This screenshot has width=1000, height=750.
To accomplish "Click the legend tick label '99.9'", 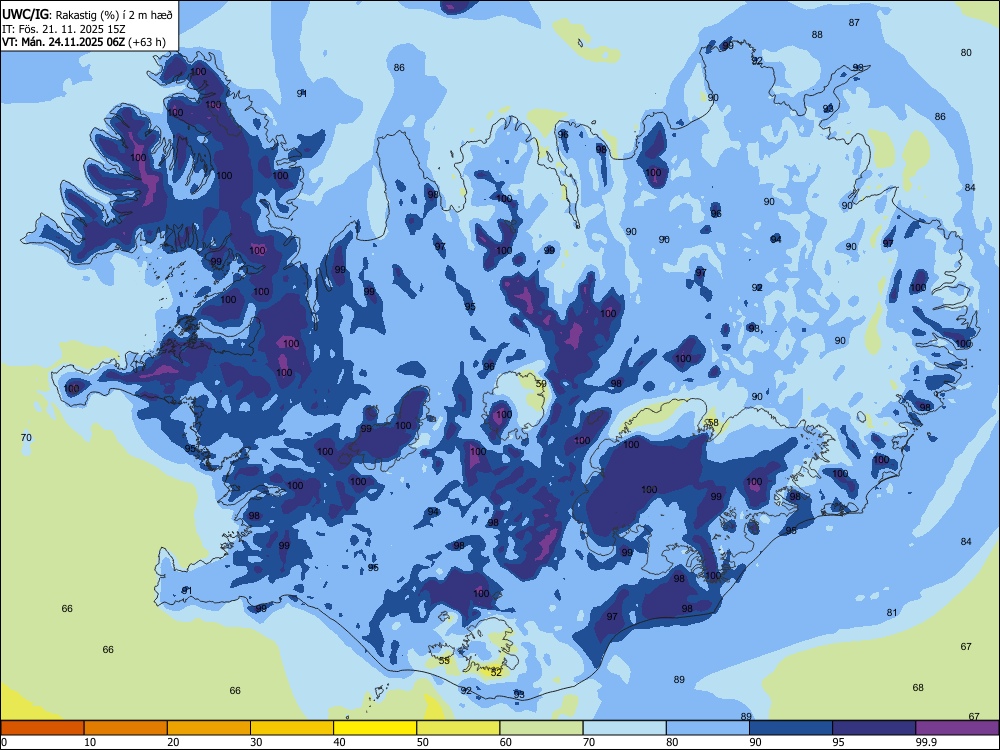I will point(925,742).
